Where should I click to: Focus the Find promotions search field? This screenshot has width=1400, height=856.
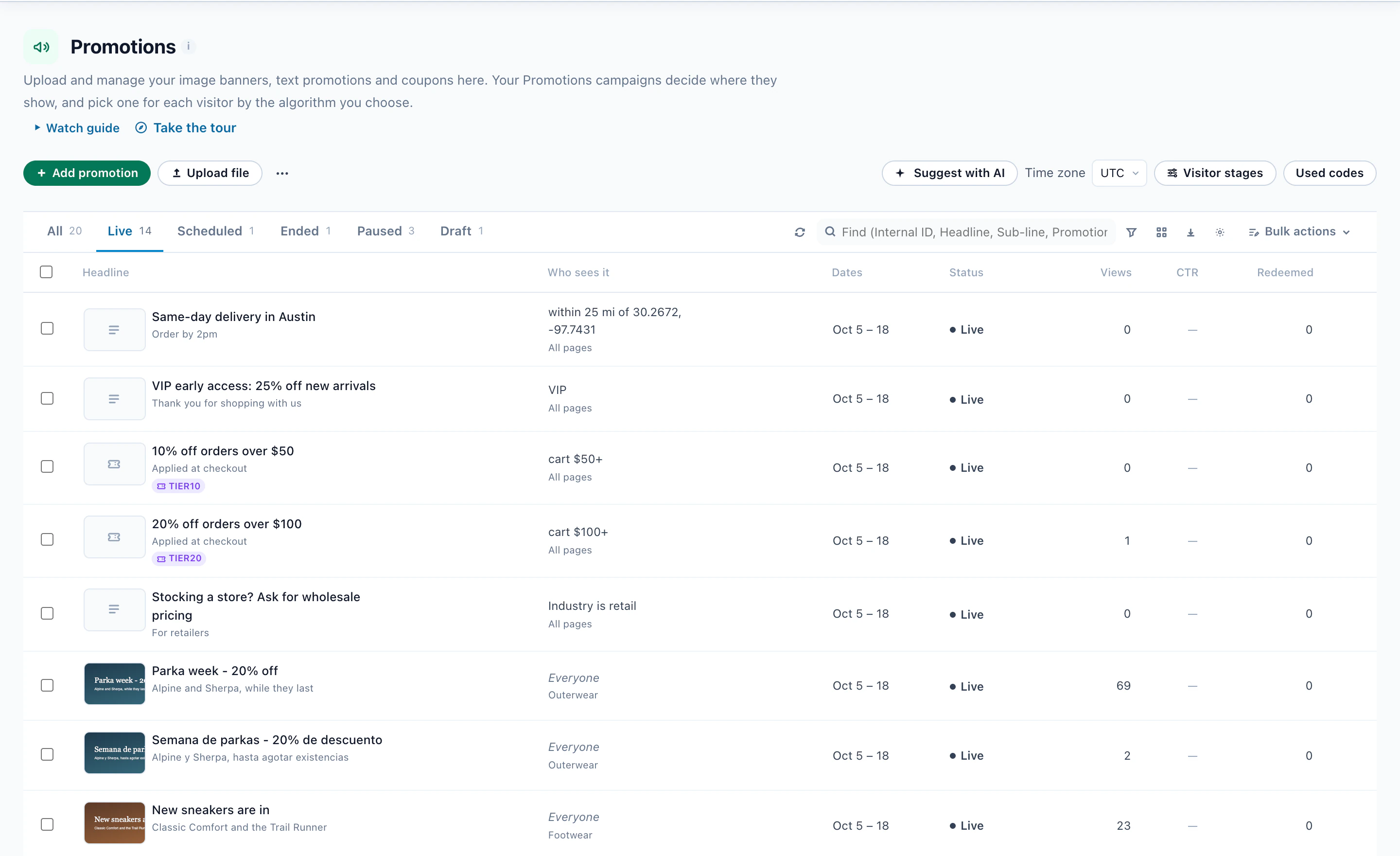pos(966,232)
